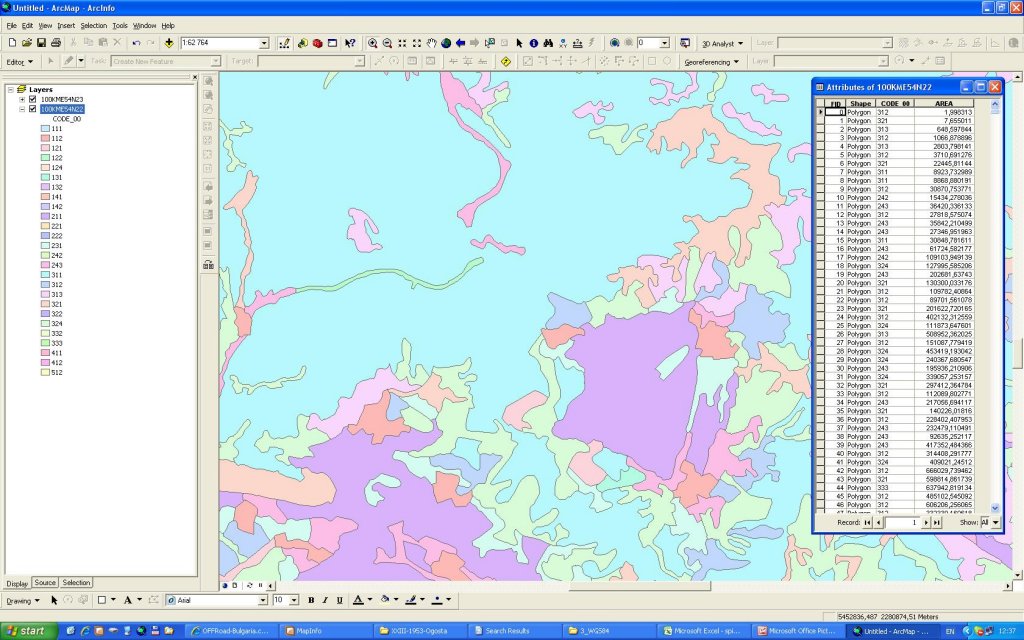Open the Drawing dropdown menu
The image size is (1024, 640).
click(23, 601)
